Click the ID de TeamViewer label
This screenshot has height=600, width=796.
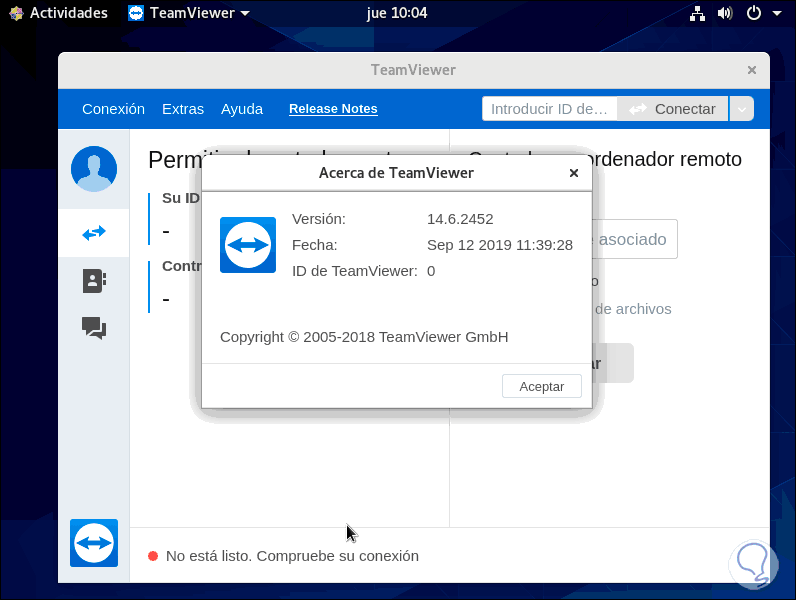(354, 271)
